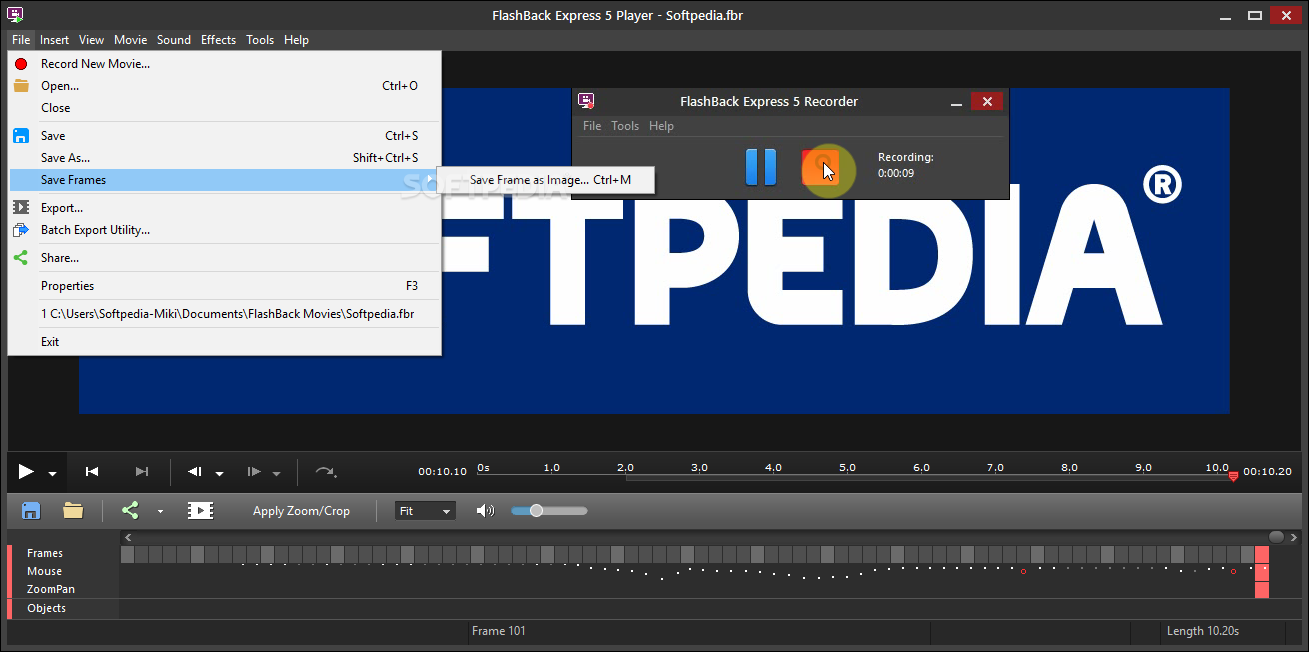Screen dimensions: 1309x652
Task: Choose Close in the File menu
Action: tap(224, 108)
